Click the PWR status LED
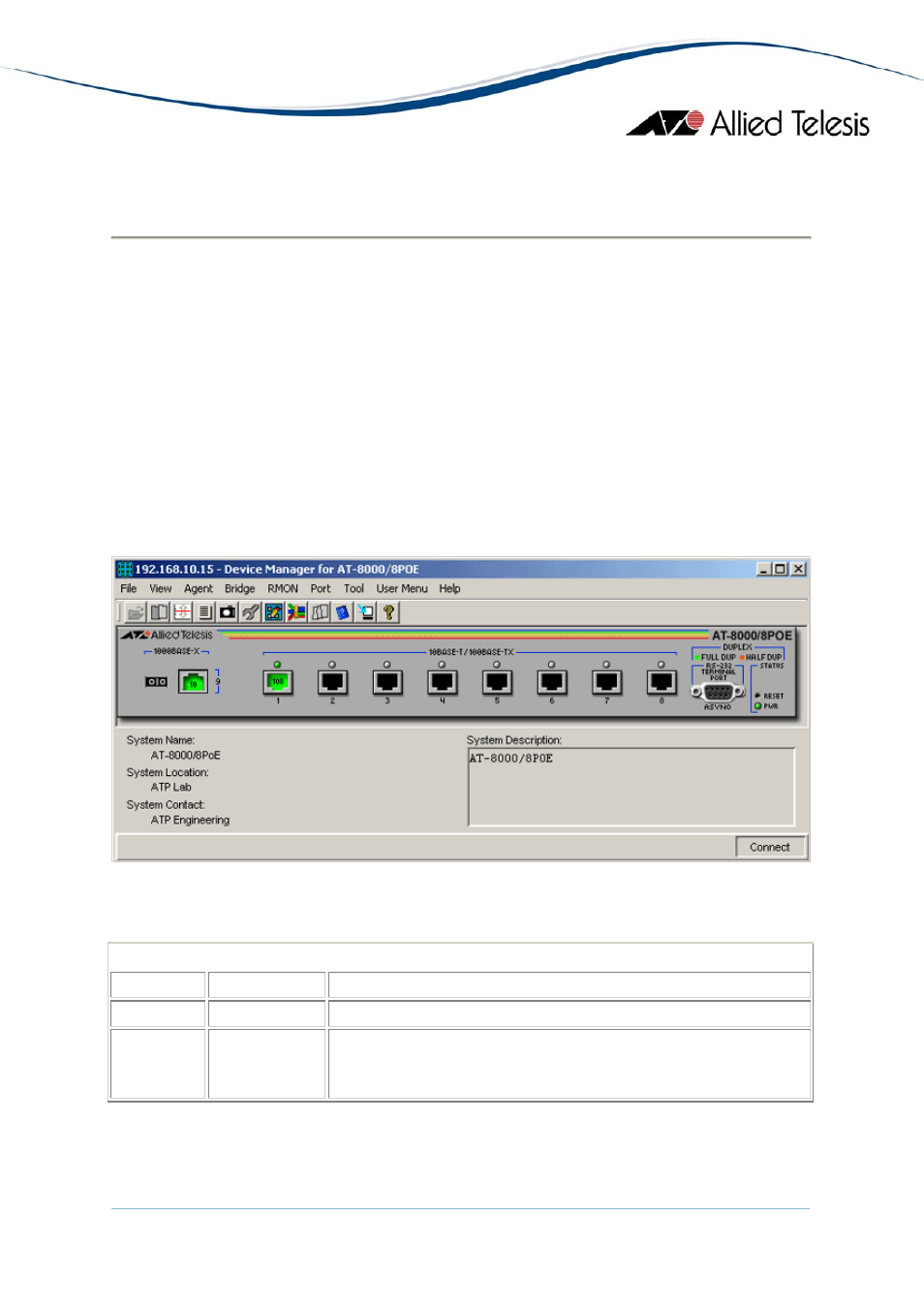Screen dimensions: 924x1308 coord(757,706)
